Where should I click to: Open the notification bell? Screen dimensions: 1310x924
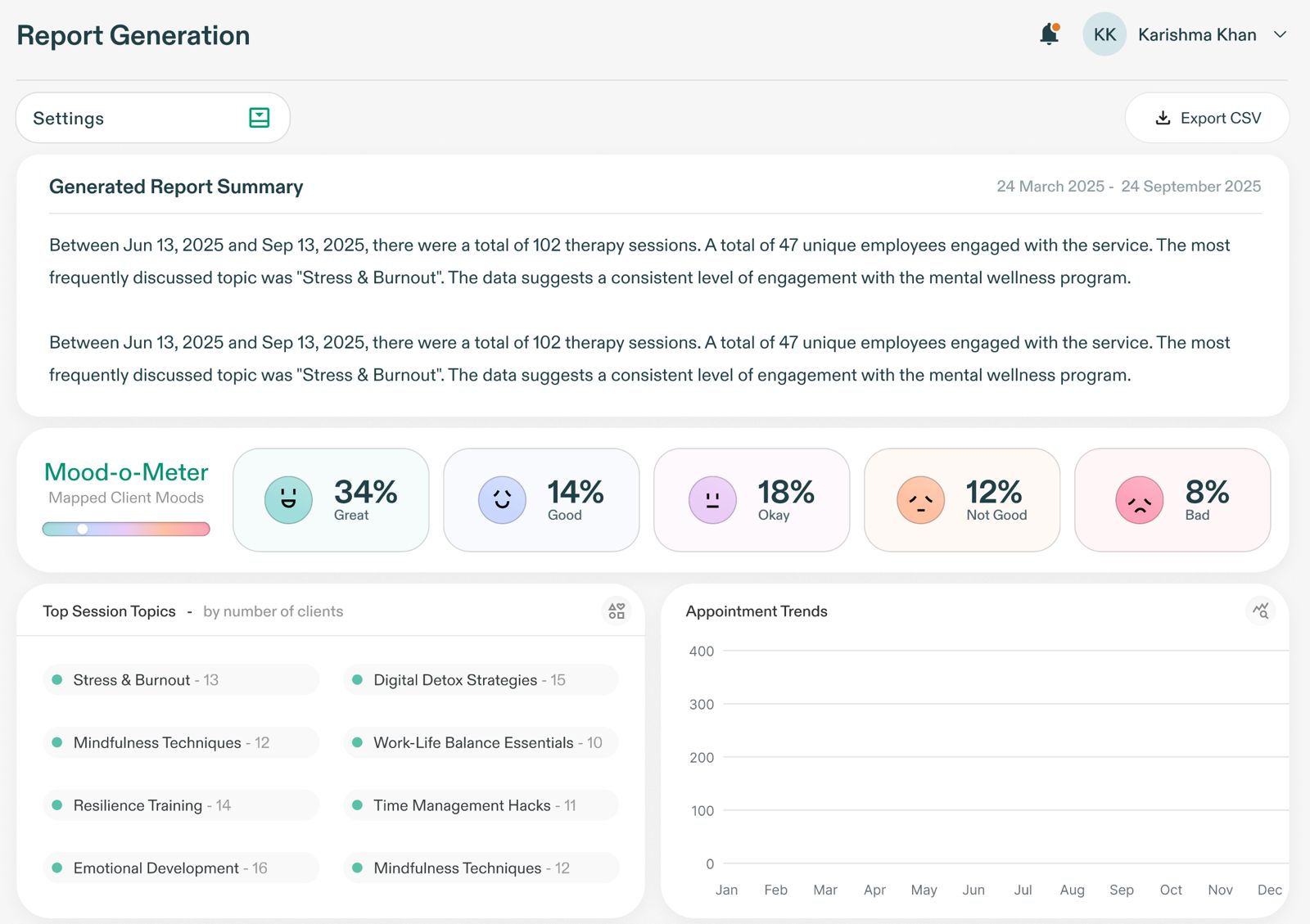point(1049,34)
